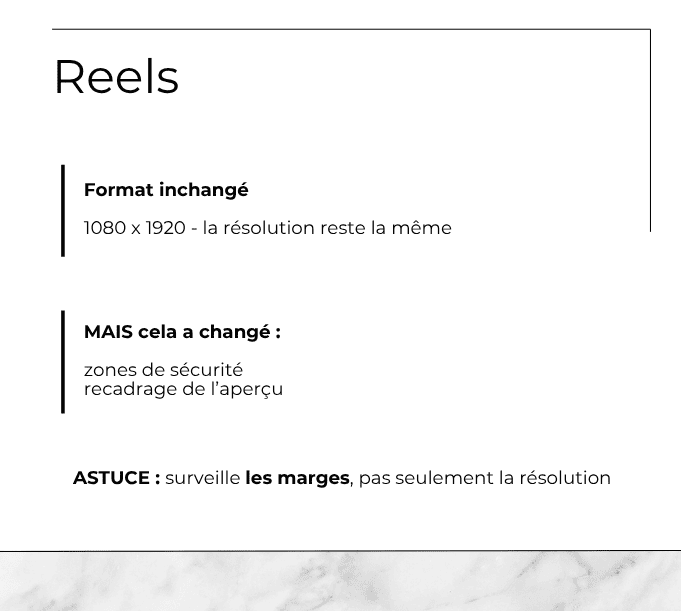The height and width of the screenshot is (611, 681).
Task: Click the bold 'les marges' words
Action: pyautogui.click(x=297, y=478)
